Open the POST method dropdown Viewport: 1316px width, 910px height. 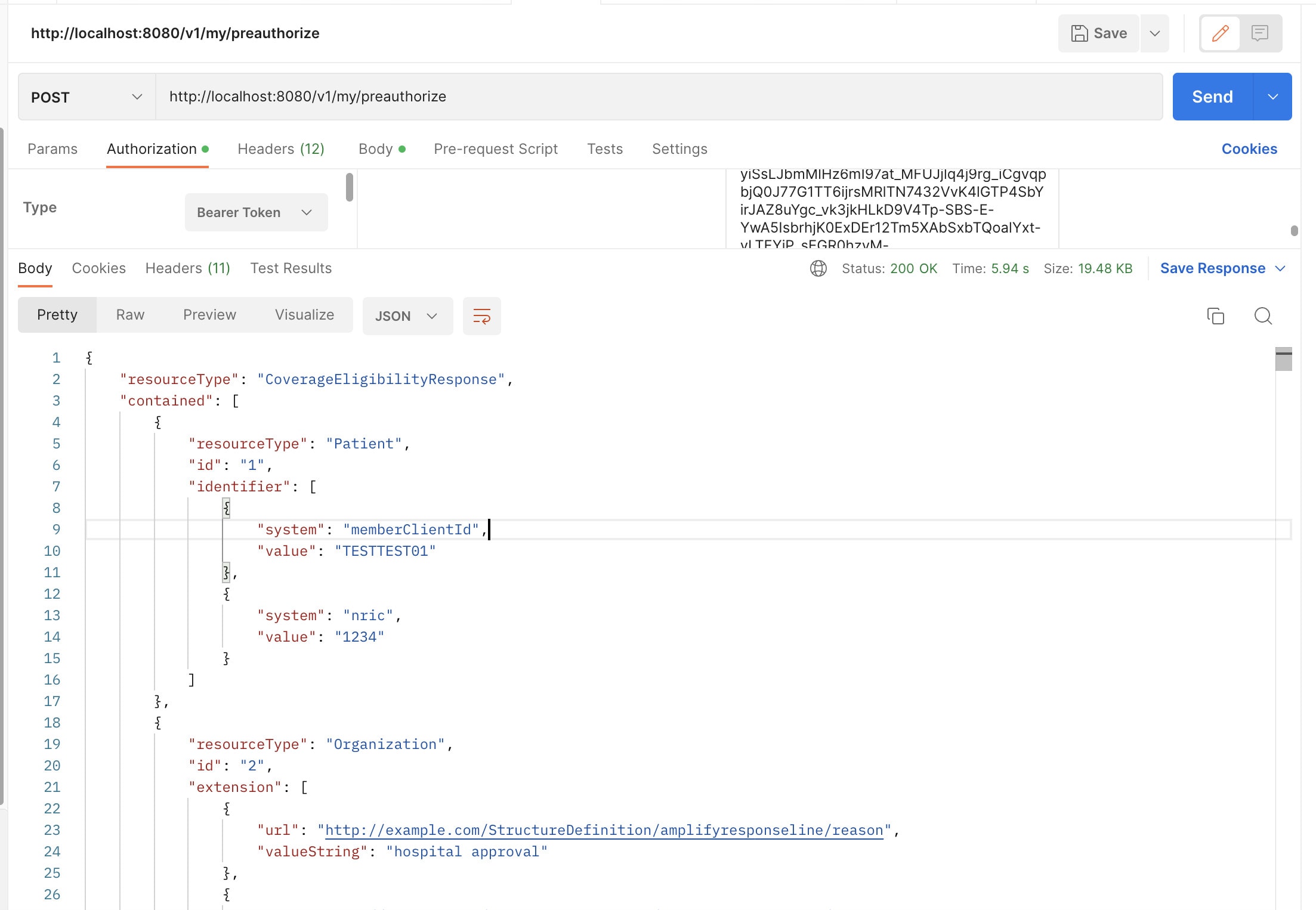[x=87, y=97]
